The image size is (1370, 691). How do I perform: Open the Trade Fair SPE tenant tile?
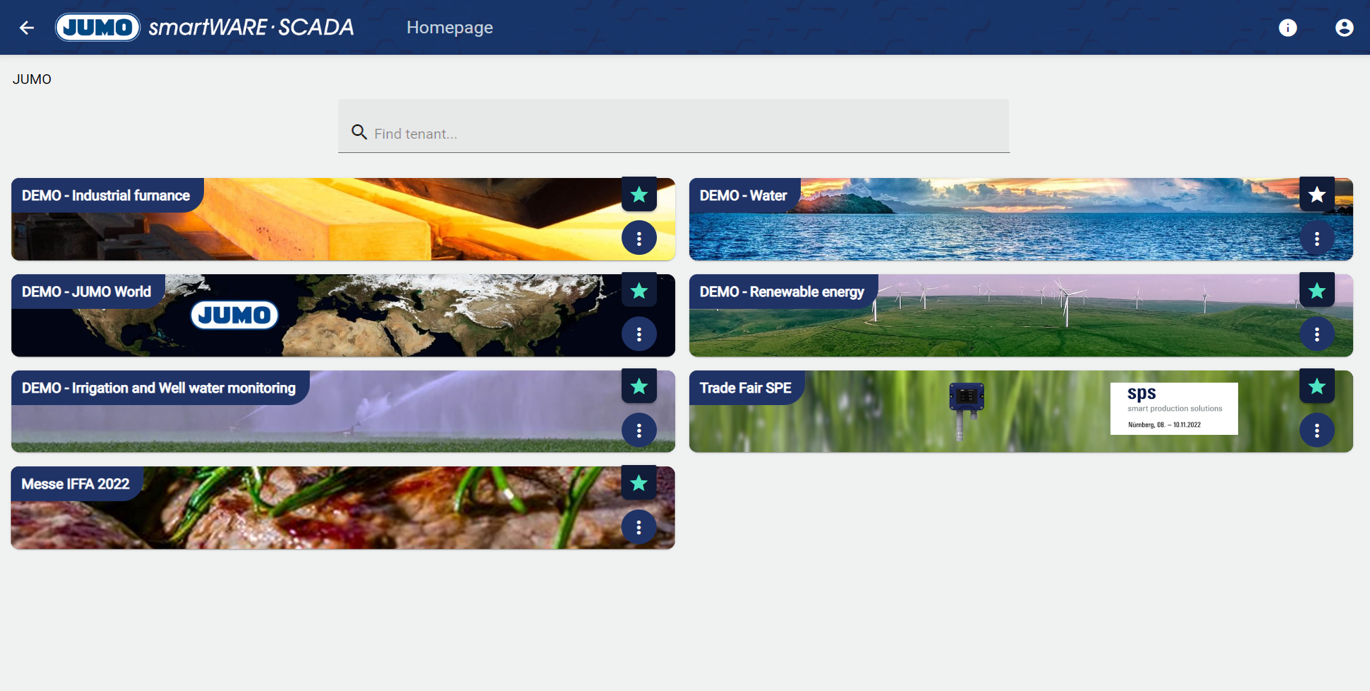1021,411
